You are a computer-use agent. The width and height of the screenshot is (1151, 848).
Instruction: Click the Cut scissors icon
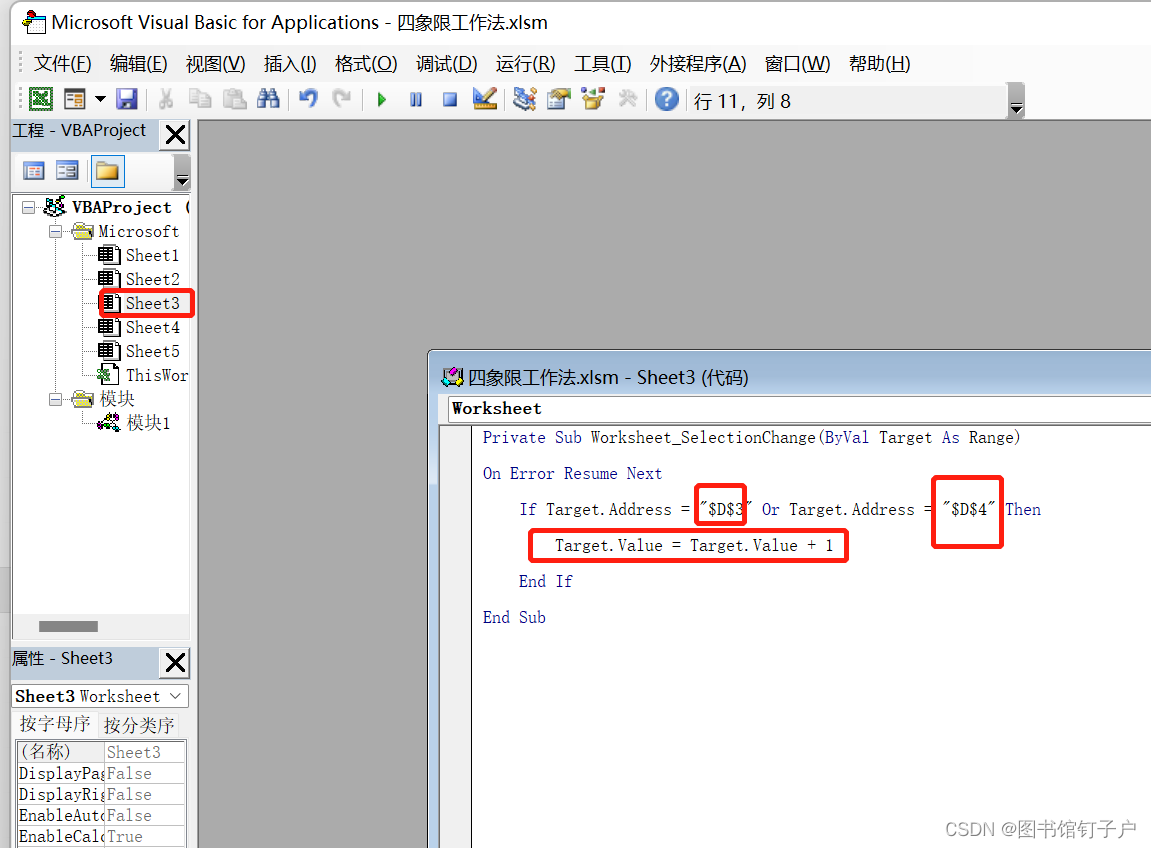click(x=166, y=99)
